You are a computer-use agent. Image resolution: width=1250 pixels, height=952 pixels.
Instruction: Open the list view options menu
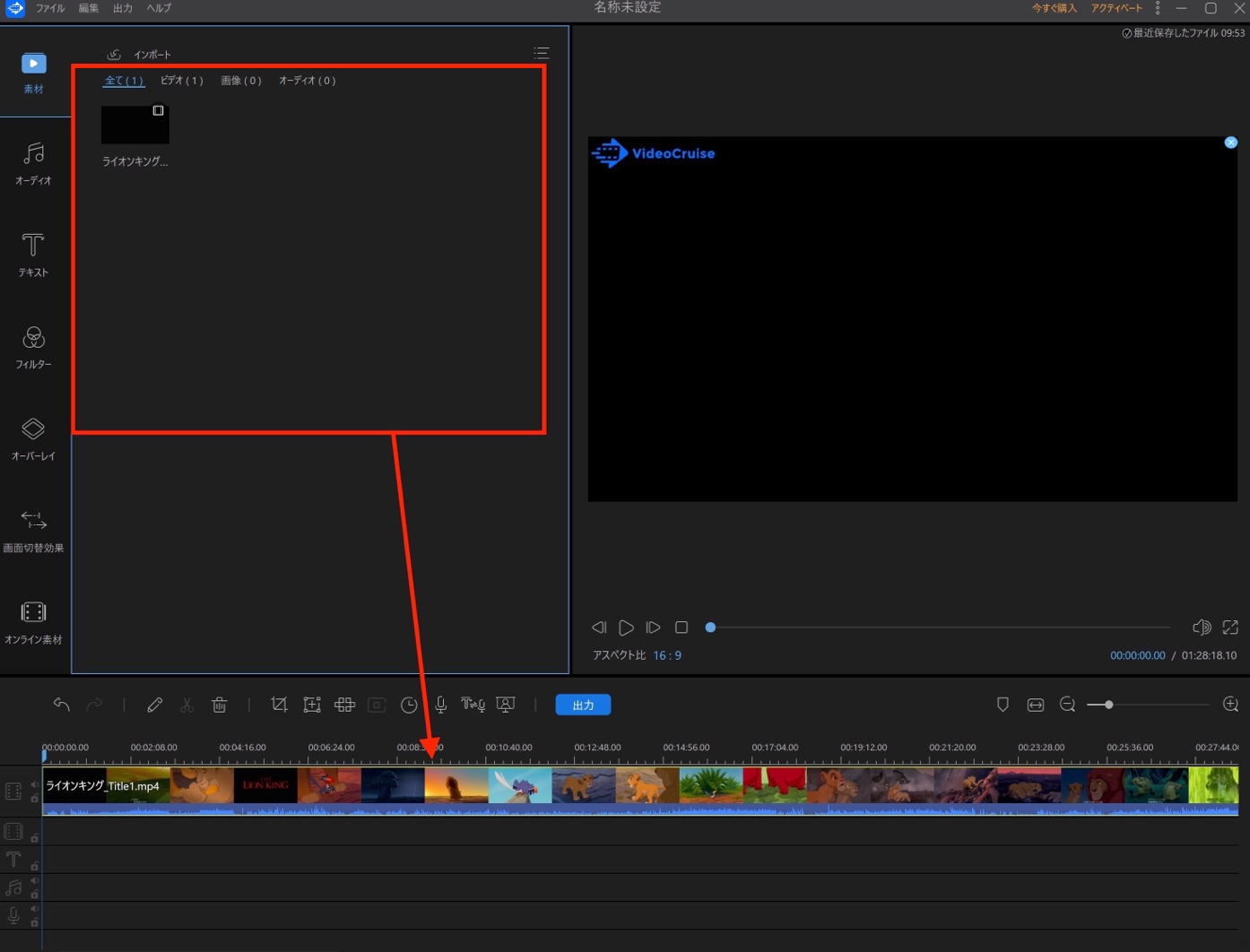point(541,54)
